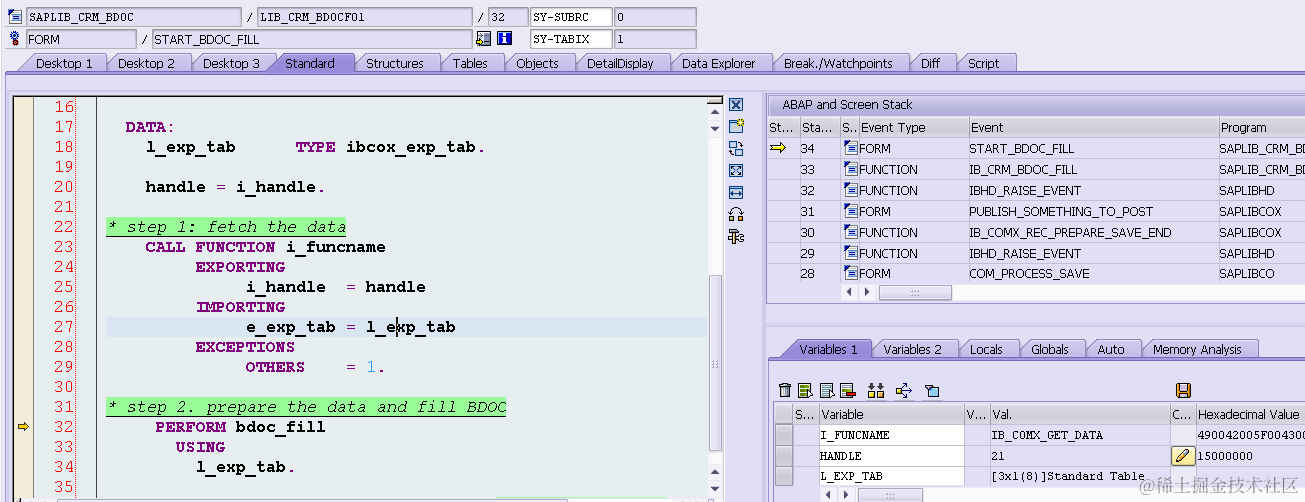Image resolution: width=1305 pixels, height=502 pixels.
Task: Click the source icon in stack row 28
Action: coord(851,273)
